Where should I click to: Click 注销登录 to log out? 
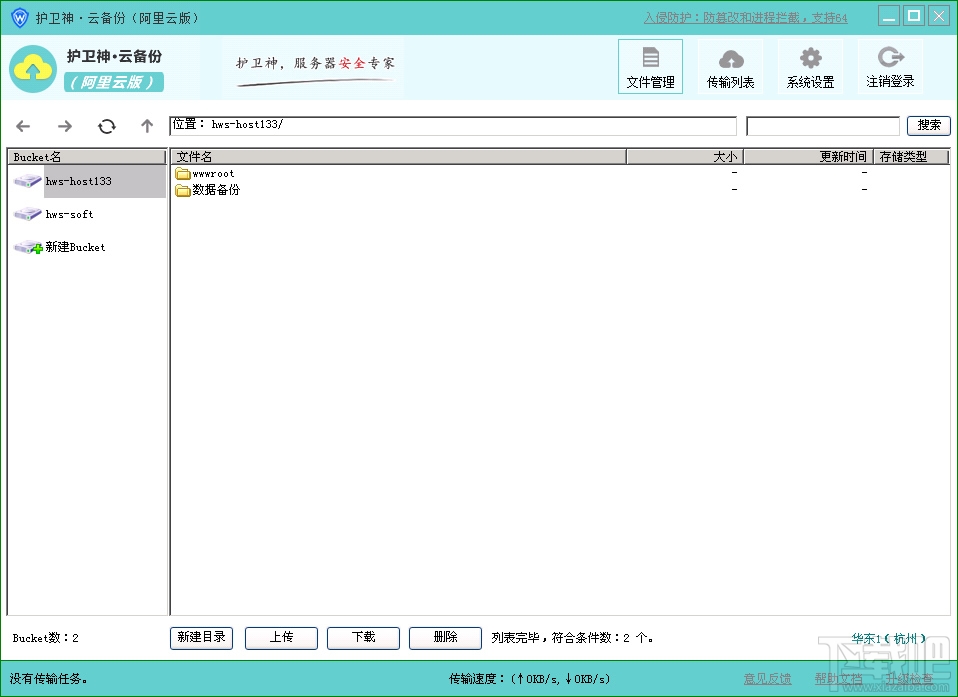(x=890, y=67)
